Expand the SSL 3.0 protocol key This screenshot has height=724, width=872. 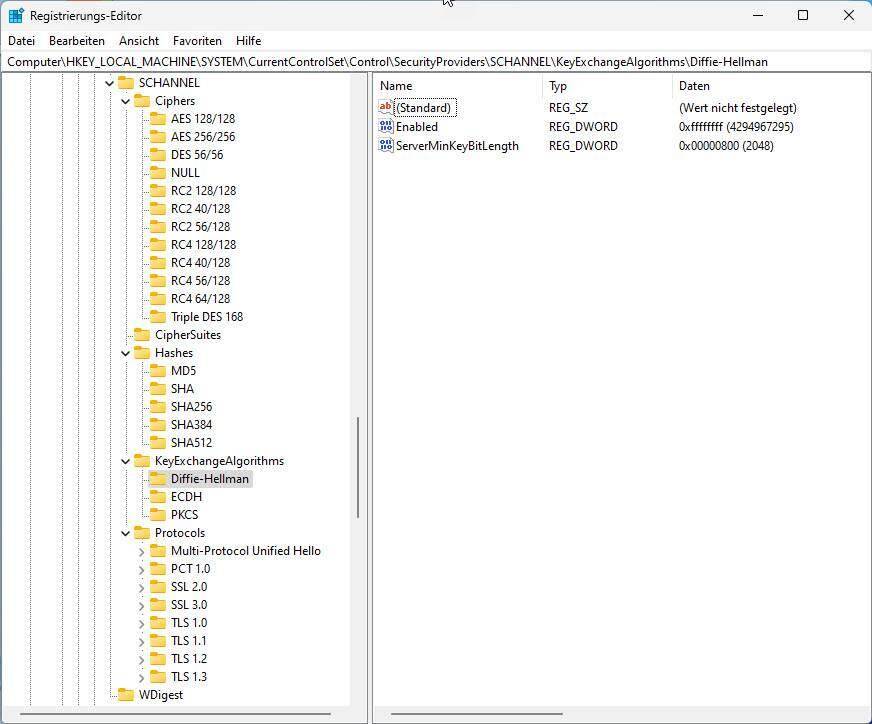tap(142, 605)
